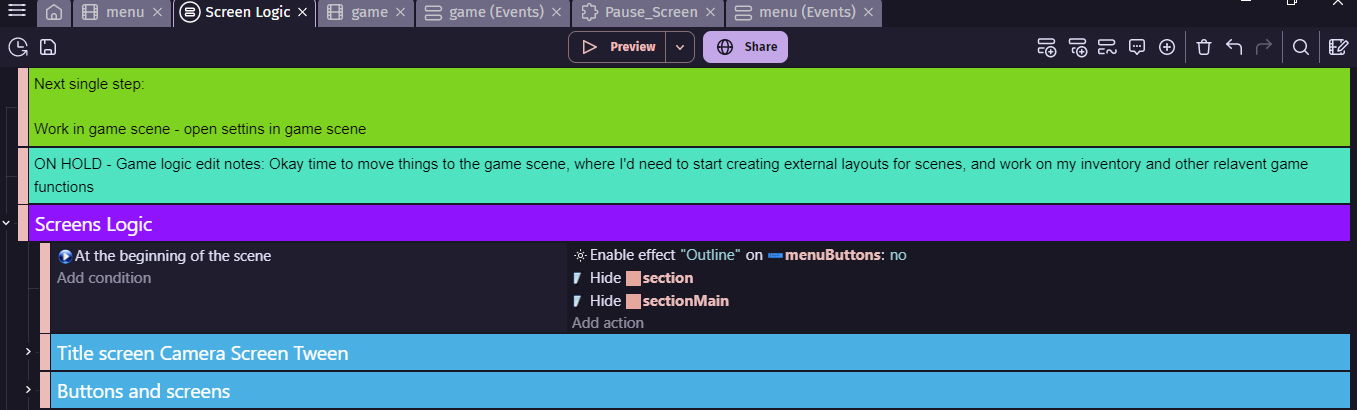This screenshot has width=1357, height=410.
Task: Add a comment event from toolbar
Action: tap(1137, 47)
